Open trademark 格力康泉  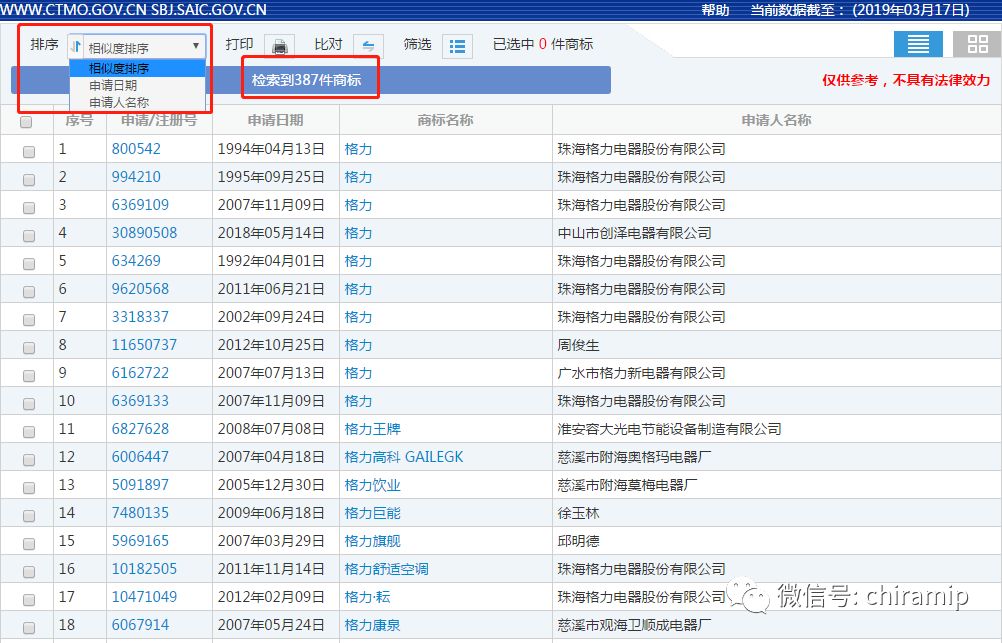coord(373,625)
